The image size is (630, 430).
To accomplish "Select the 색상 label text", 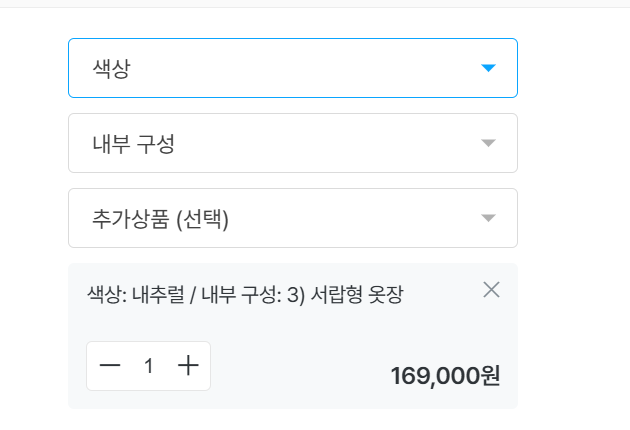I will click(x=112, y=68).
